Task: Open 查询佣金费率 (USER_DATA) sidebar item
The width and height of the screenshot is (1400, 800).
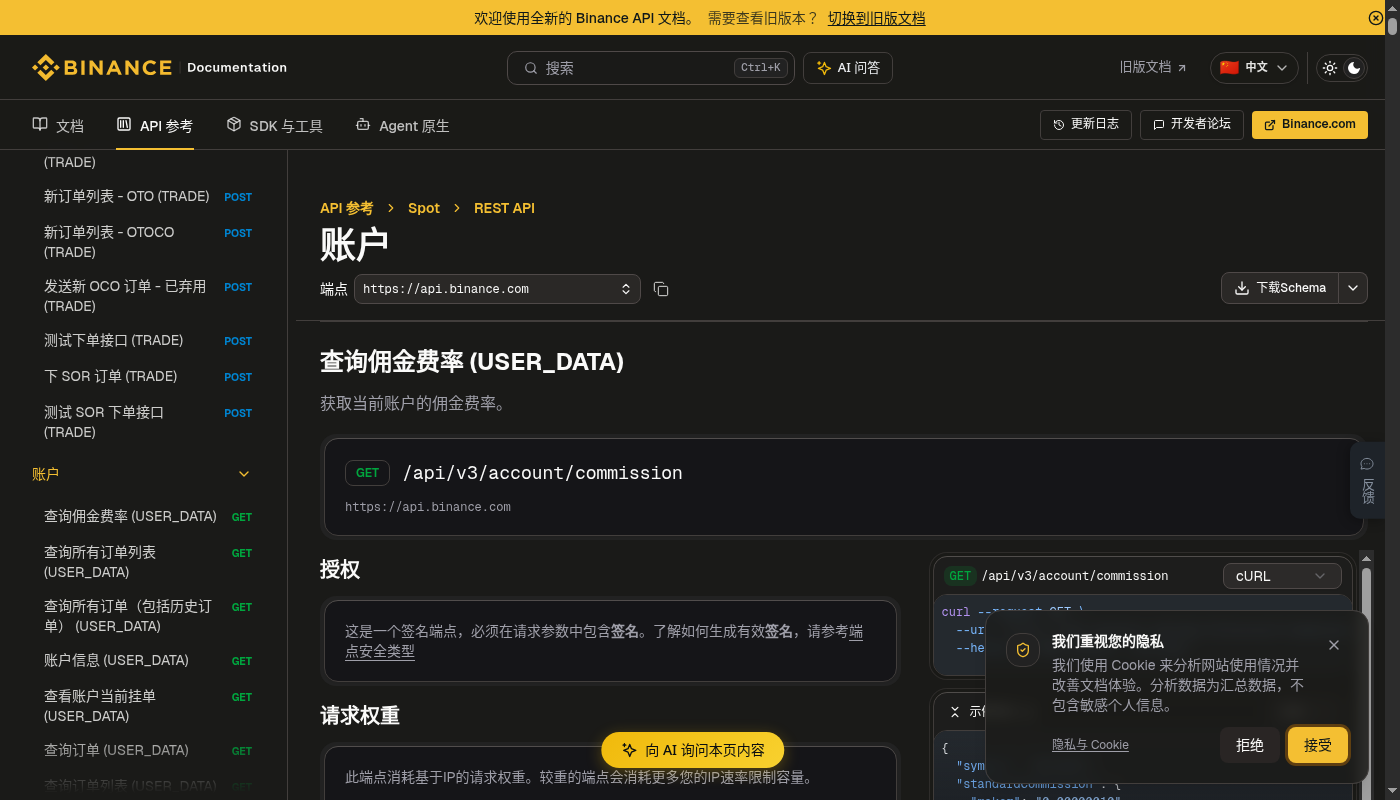Action: click(148, 517)
